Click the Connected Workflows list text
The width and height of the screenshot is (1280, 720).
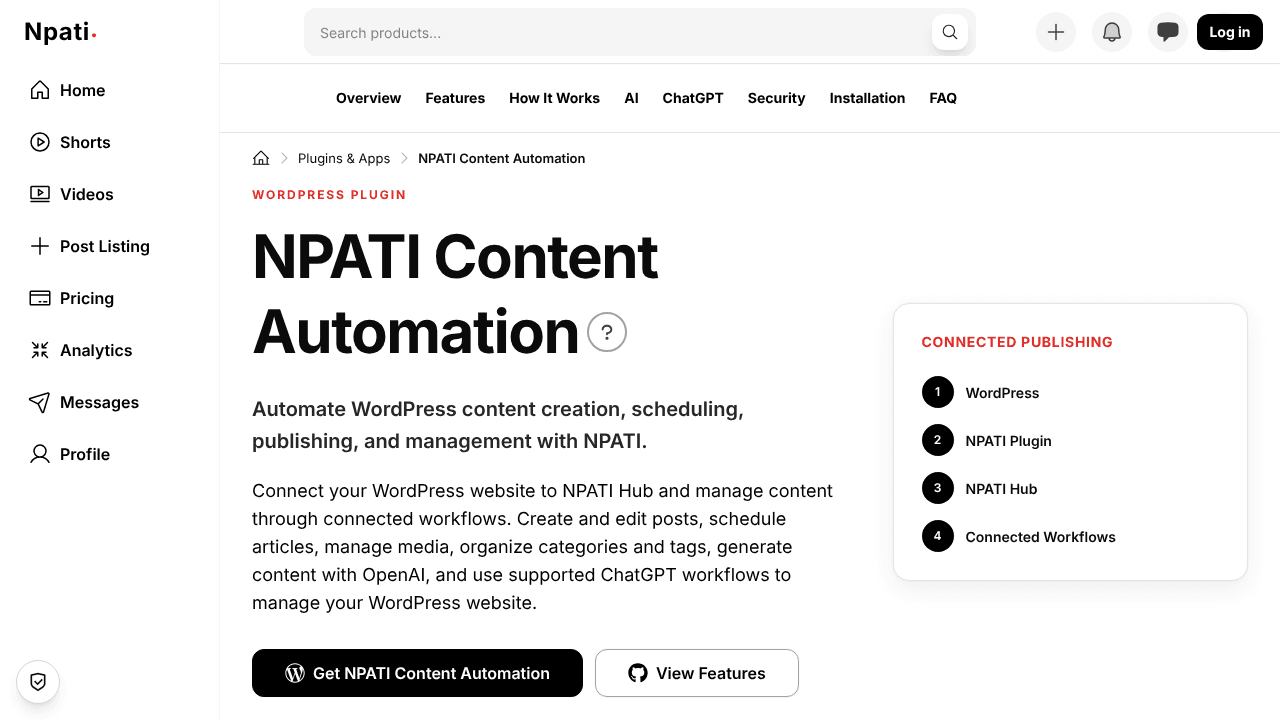(1040, 537)
